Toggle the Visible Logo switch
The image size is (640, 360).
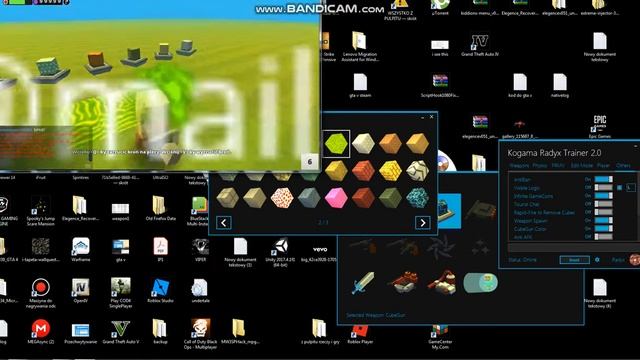click(x=603, y=187)
